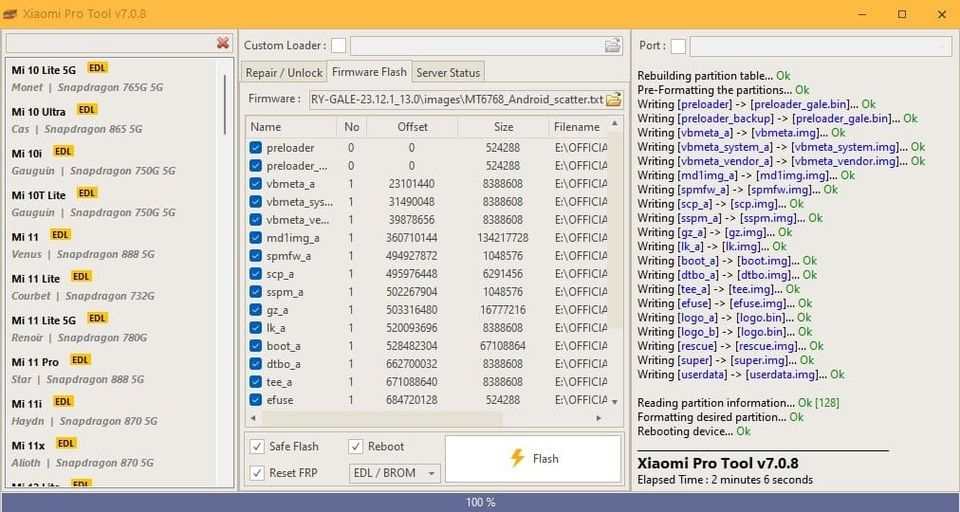Uncheck the tee_a partition
The image size is (960, 512).
pyautogui.click(x=256, y=382)
